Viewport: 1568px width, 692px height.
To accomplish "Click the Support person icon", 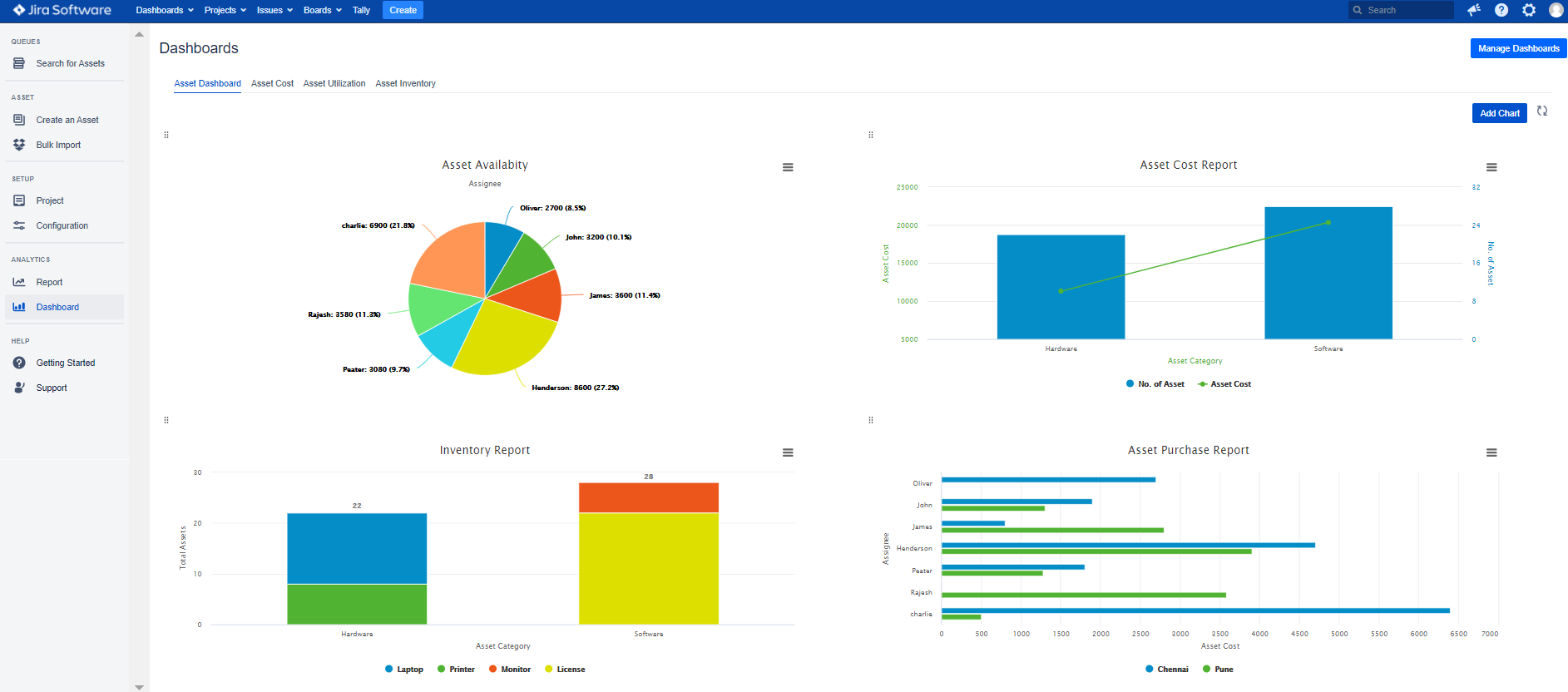I will (19, 388).
